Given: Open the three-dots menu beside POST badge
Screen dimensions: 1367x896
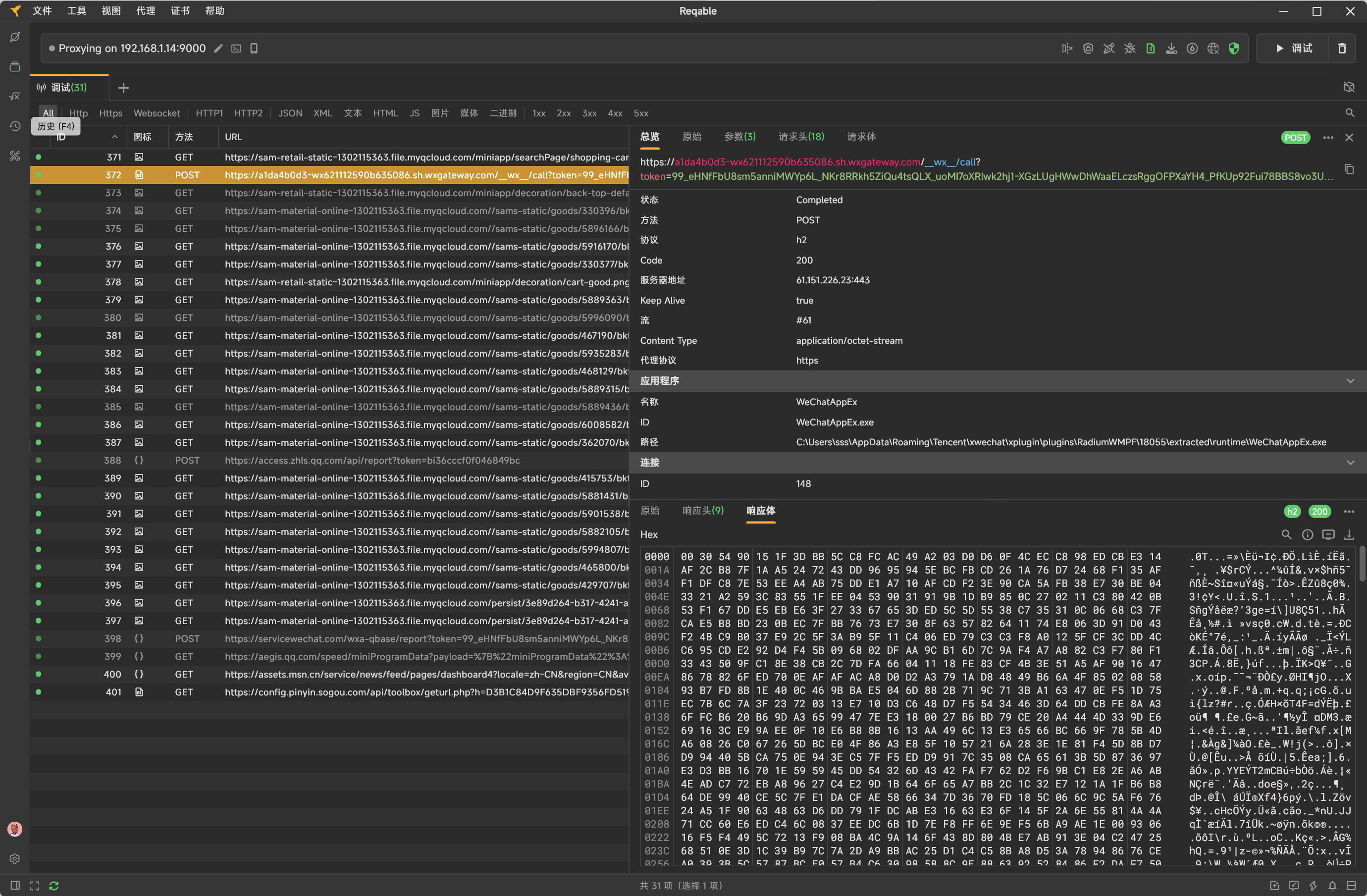Looking at the screenshot, I should click(1328, 137).
